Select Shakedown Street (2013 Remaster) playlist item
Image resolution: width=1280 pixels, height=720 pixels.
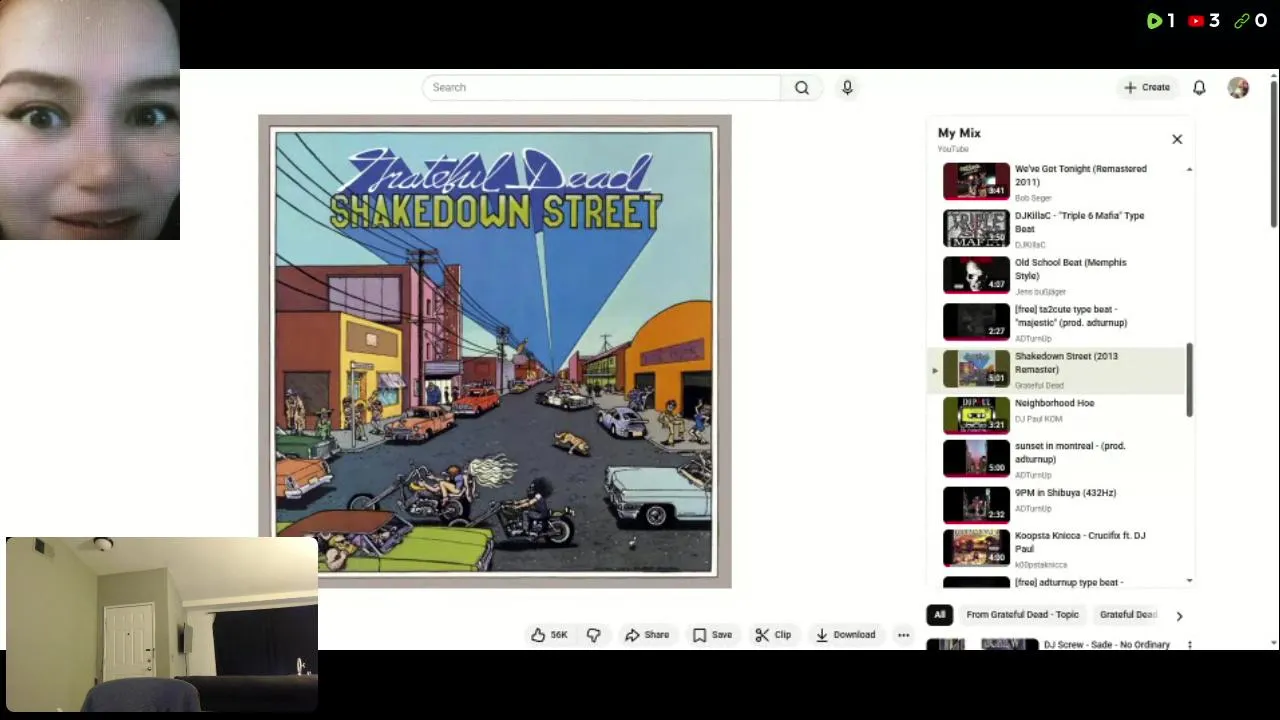(x=1056, y=369)
